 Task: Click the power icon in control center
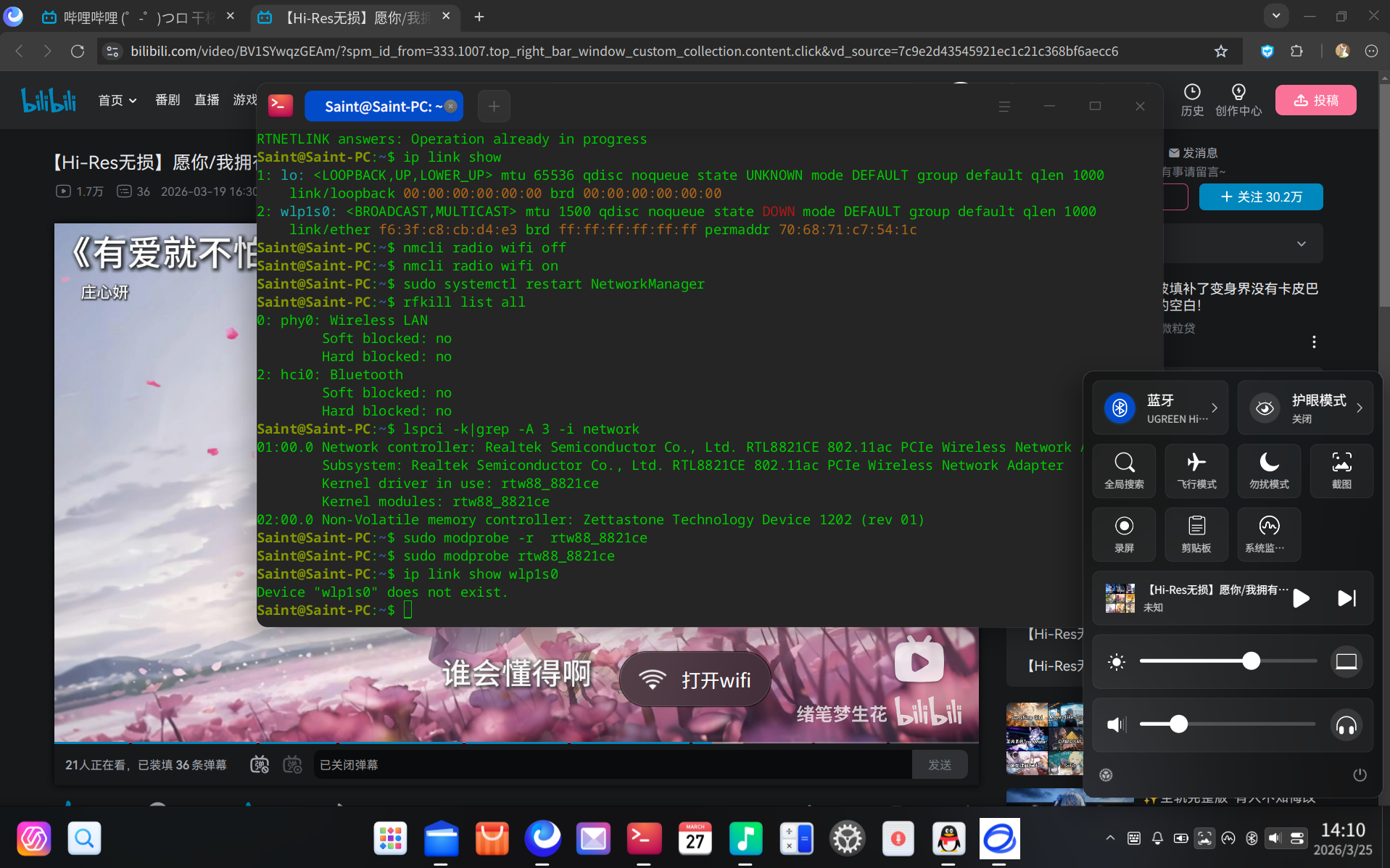tap(1360, 774)
